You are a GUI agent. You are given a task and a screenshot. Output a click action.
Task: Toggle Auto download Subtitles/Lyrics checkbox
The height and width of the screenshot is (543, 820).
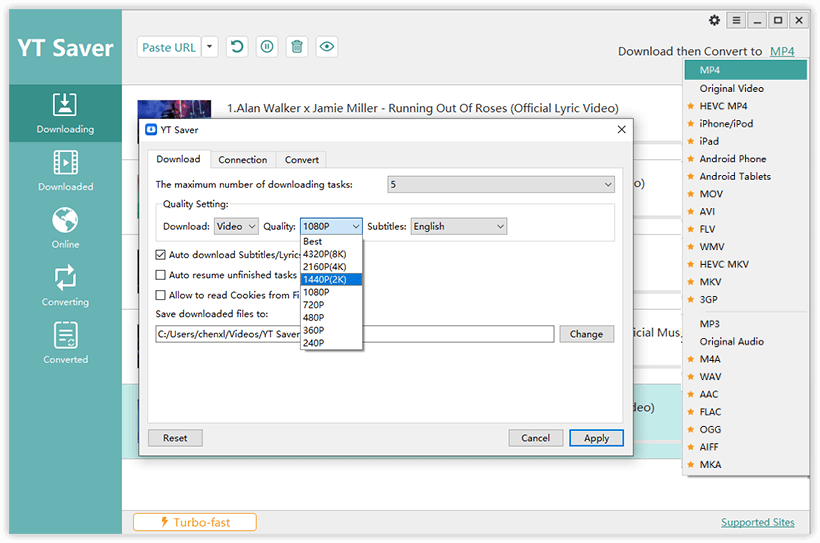161,255
